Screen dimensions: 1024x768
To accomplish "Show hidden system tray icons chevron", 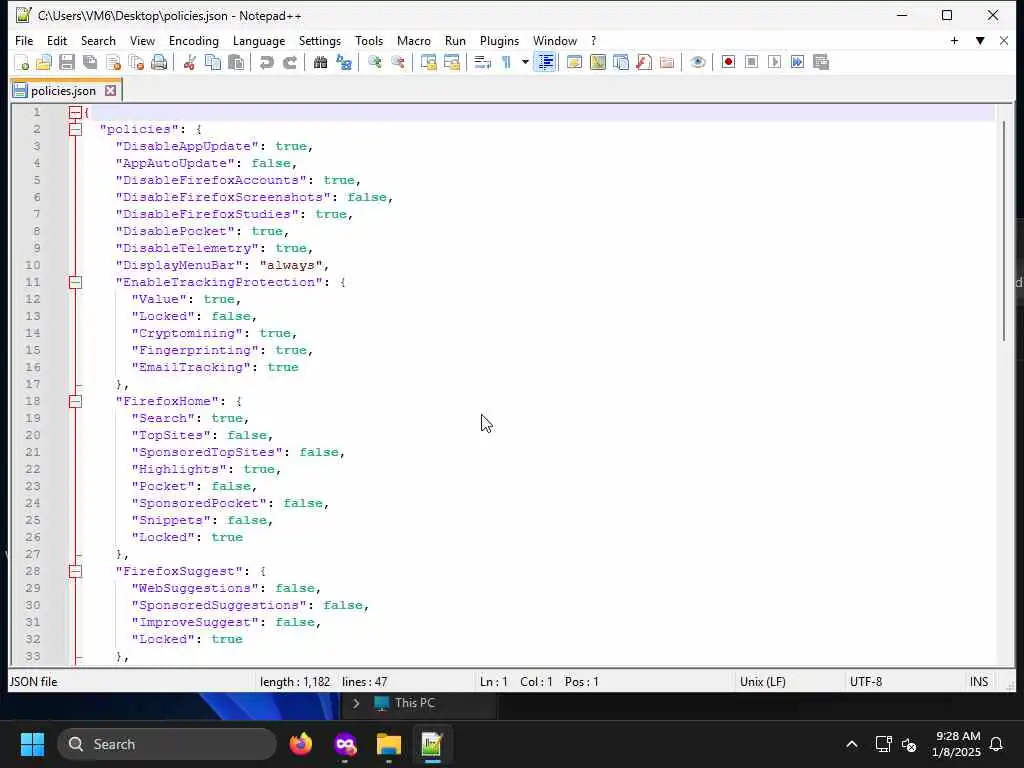I will [x=852, y=744].
